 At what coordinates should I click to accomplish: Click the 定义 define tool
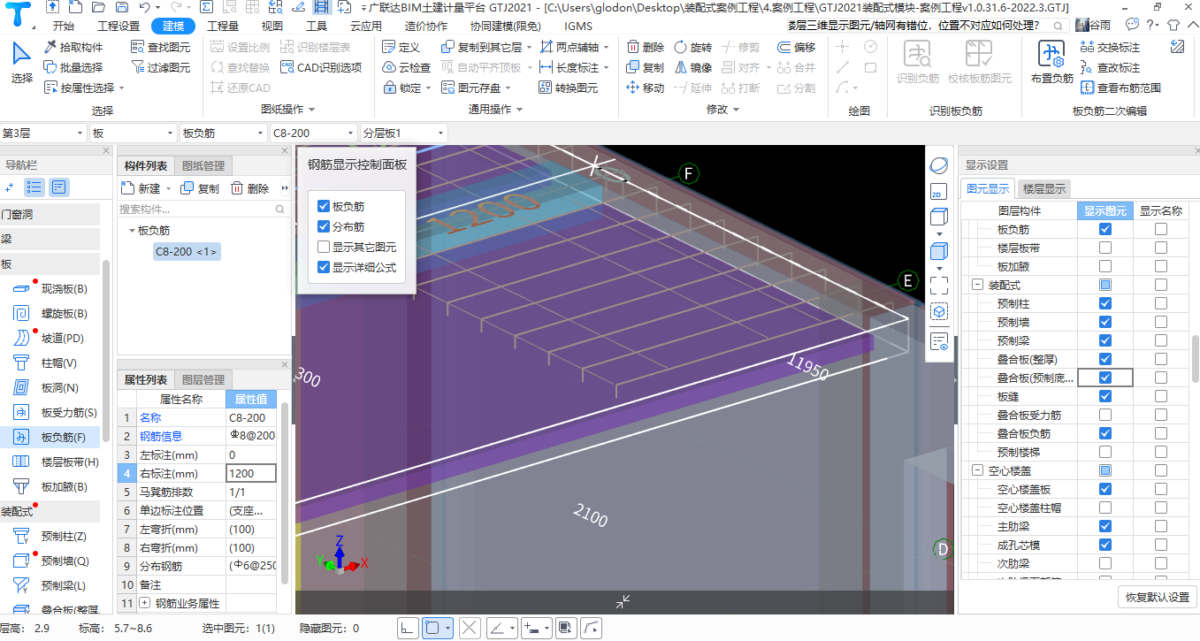tap(402, 47)
